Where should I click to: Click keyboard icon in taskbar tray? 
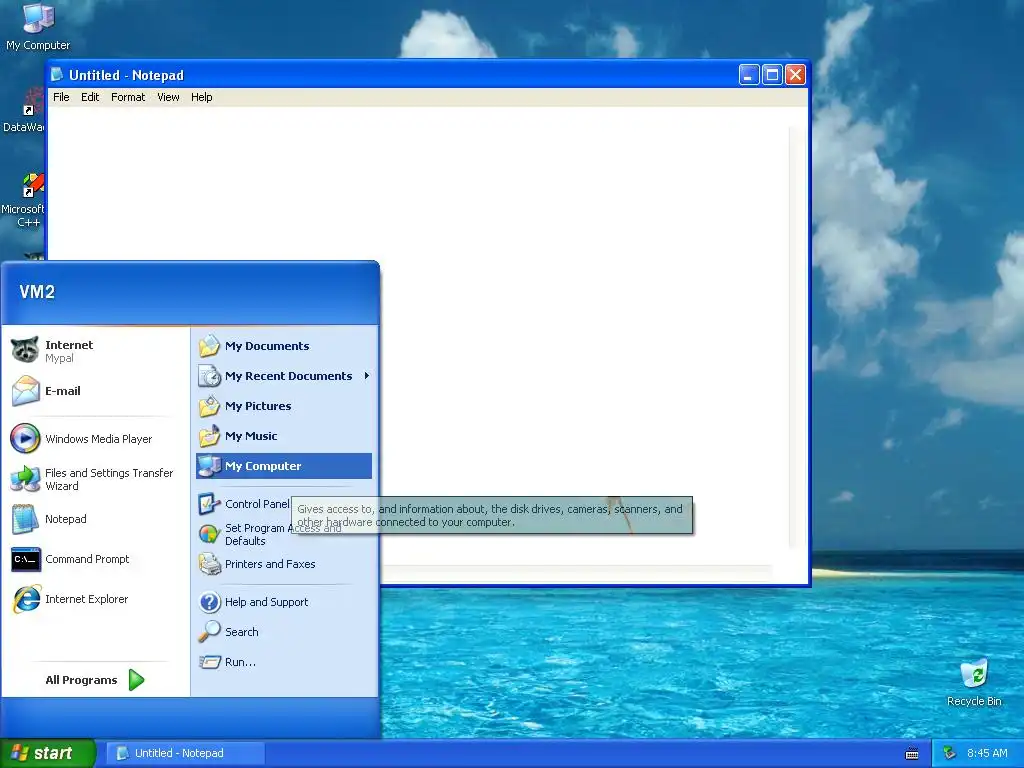(912, 754)
